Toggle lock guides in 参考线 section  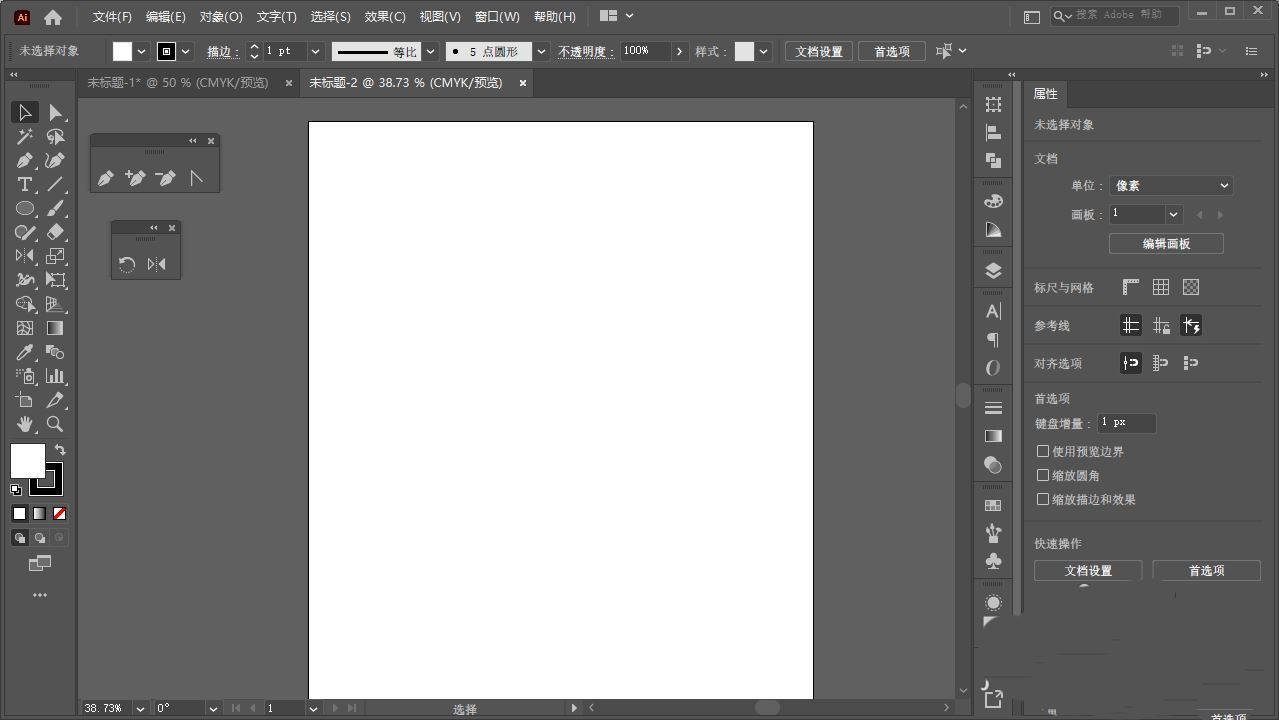point(1161,325)
